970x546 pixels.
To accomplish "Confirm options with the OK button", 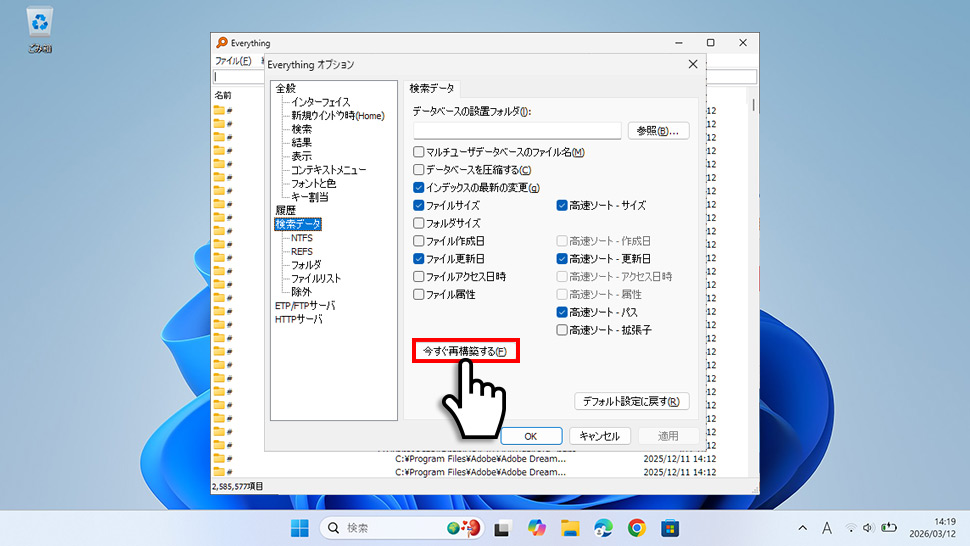I will (x=531, y=436).
